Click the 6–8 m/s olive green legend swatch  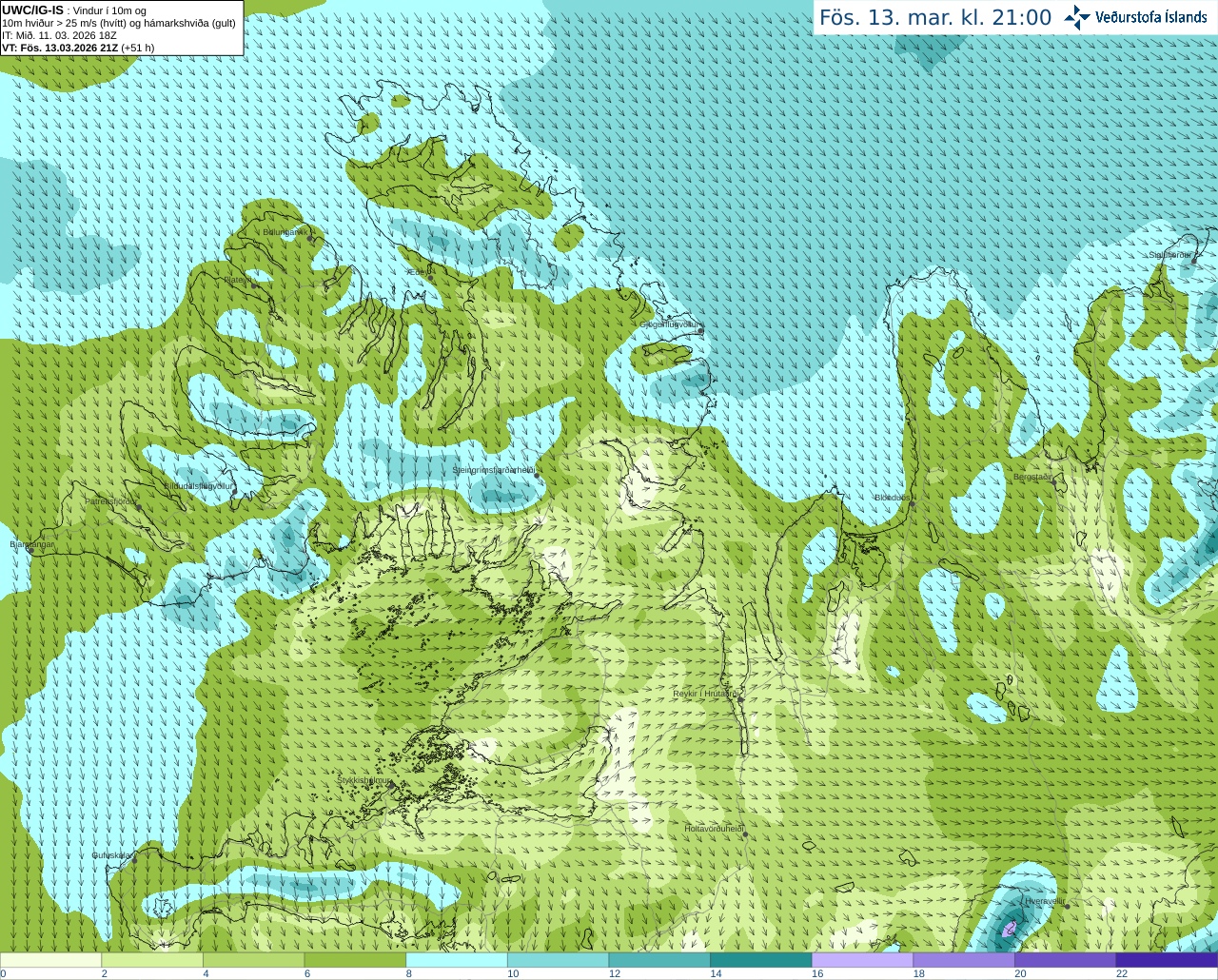click(355, 960)
